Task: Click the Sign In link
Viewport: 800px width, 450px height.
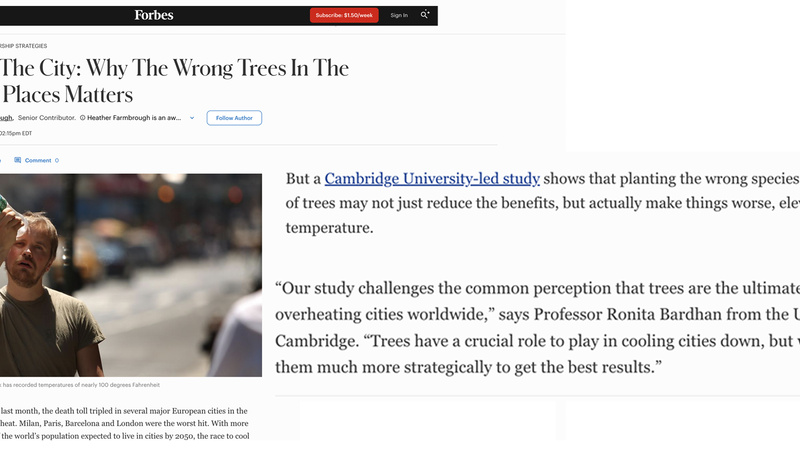Action: (399, 15)
